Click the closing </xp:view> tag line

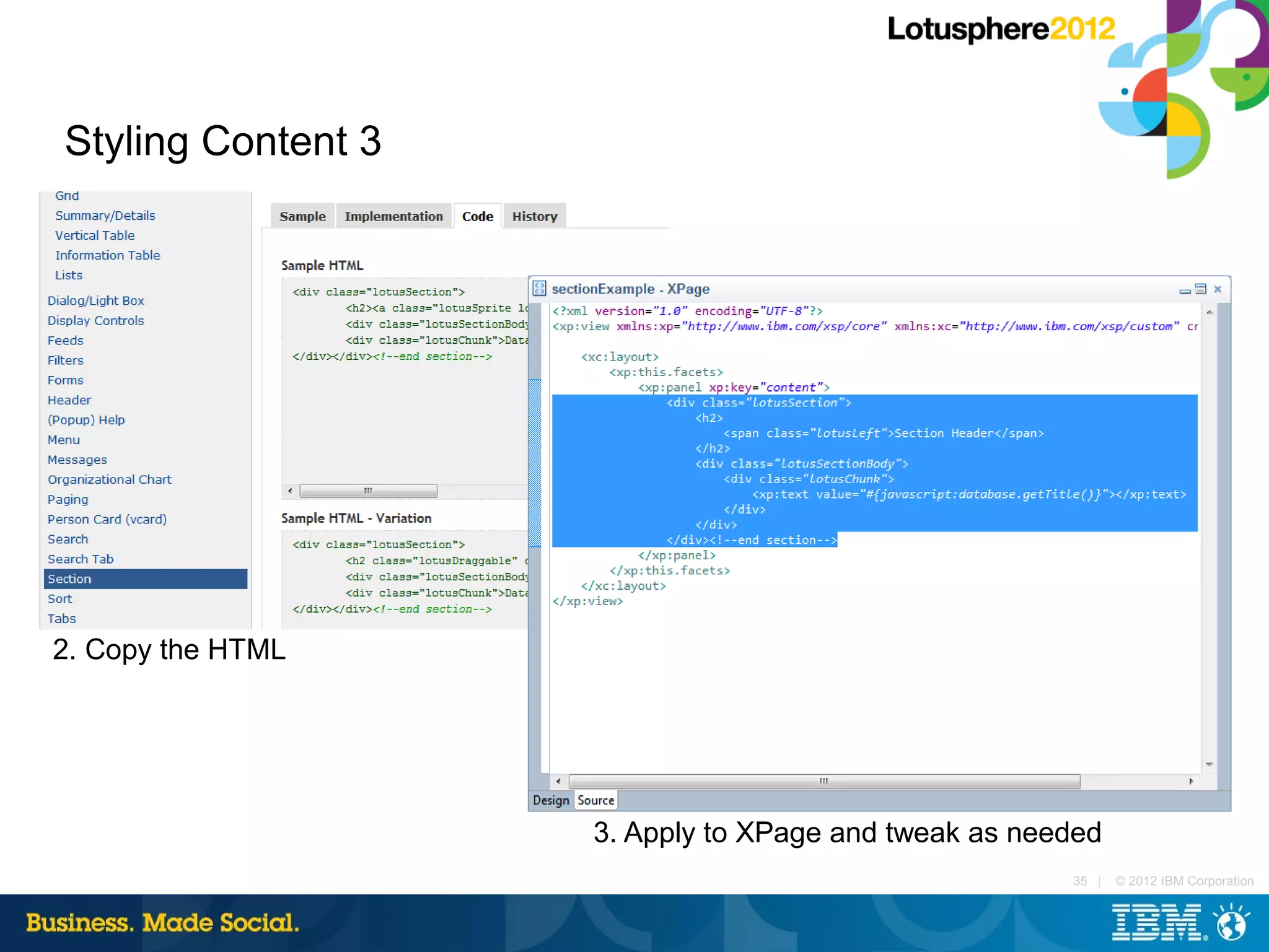point(587,601)
